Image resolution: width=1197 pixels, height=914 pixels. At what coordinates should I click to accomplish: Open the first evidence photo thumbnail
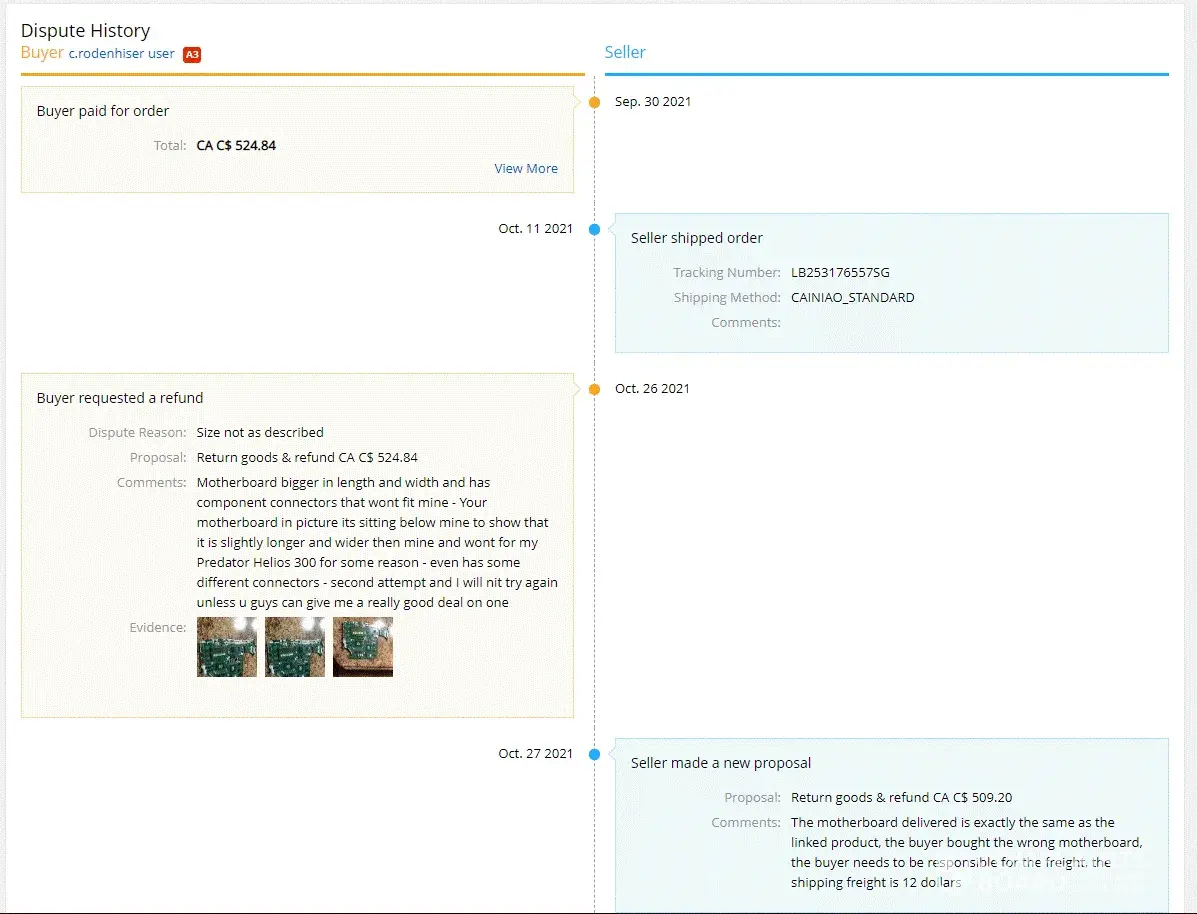[x=227, y=647]
